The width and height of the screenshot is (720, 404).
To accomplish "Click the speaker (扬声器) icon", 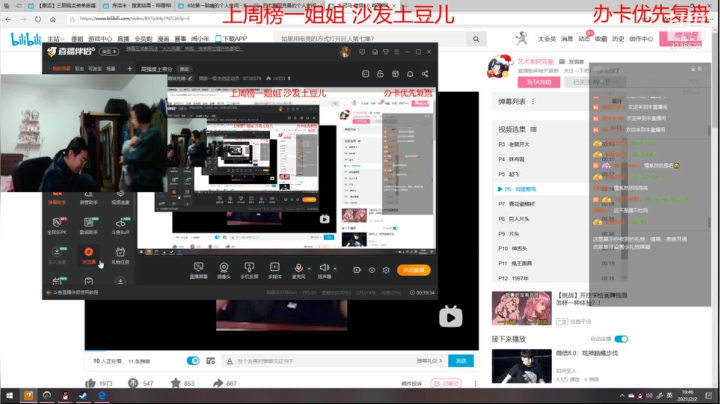I will click(324, 270).
